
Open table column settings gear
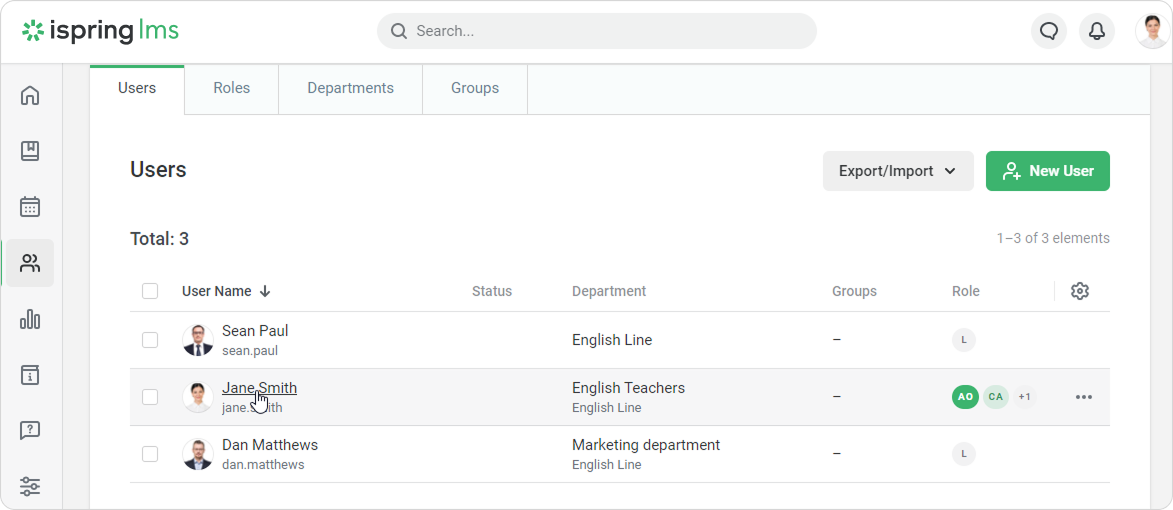coord(1079,291)
